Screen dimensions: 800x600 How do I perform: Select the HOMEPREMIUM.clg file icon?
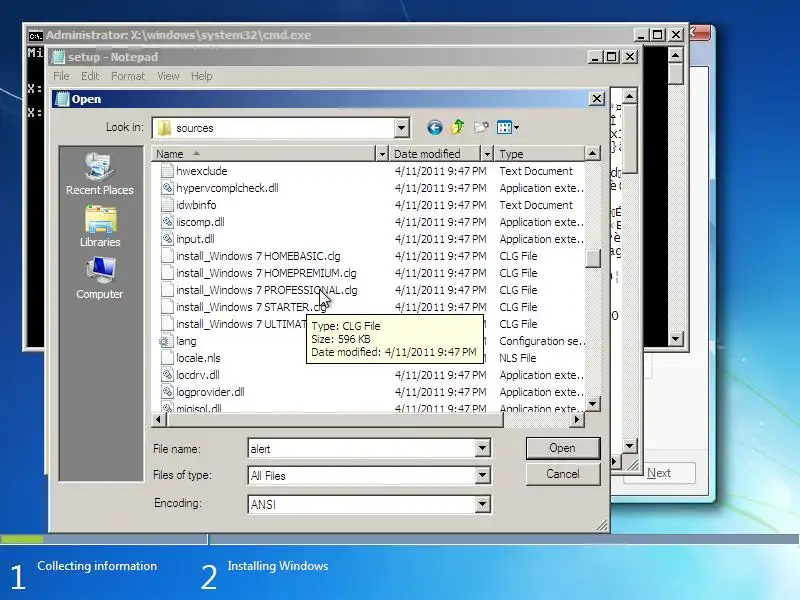click(x=167, y=273)
